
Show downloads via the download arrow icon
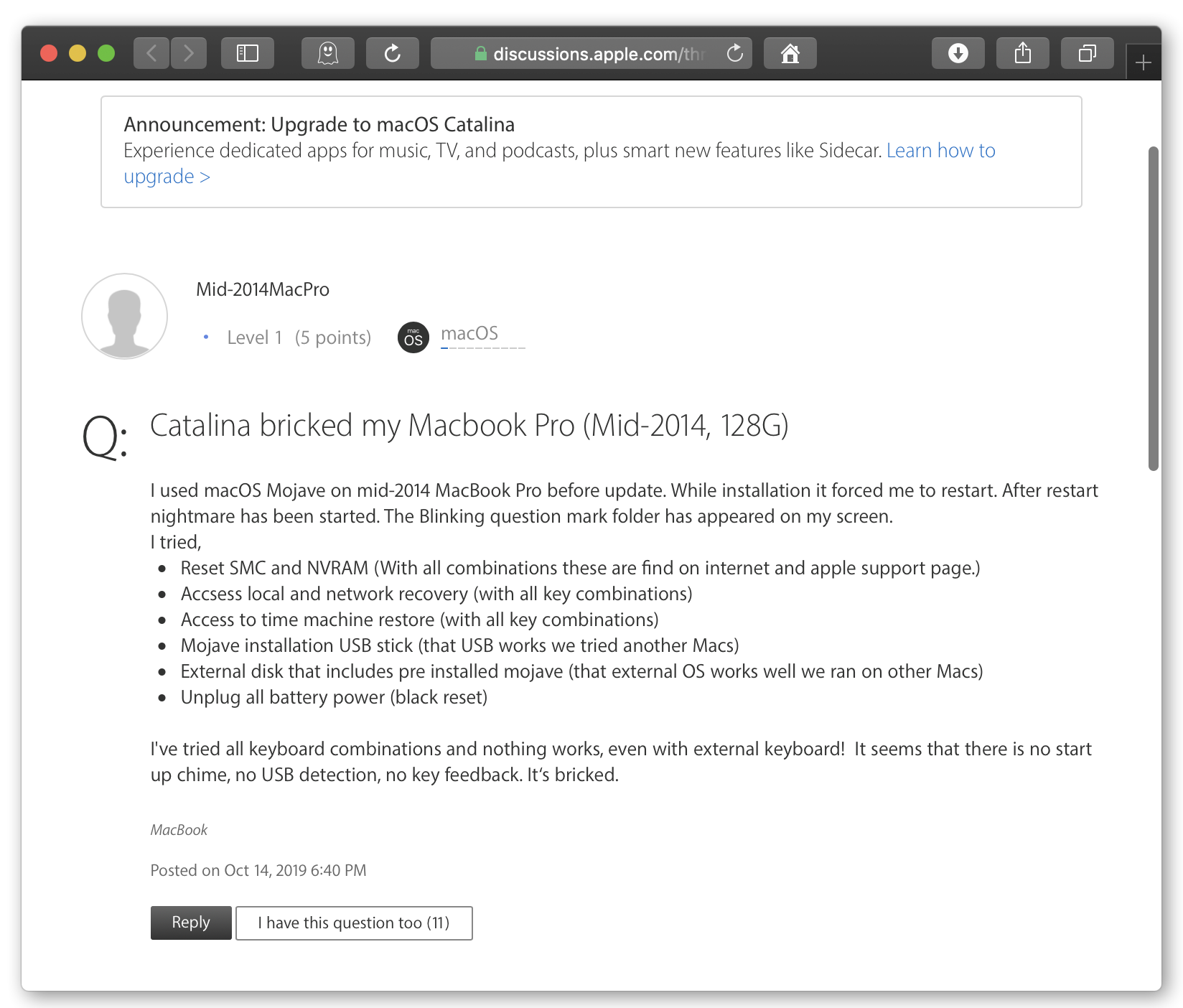(958, 53)
